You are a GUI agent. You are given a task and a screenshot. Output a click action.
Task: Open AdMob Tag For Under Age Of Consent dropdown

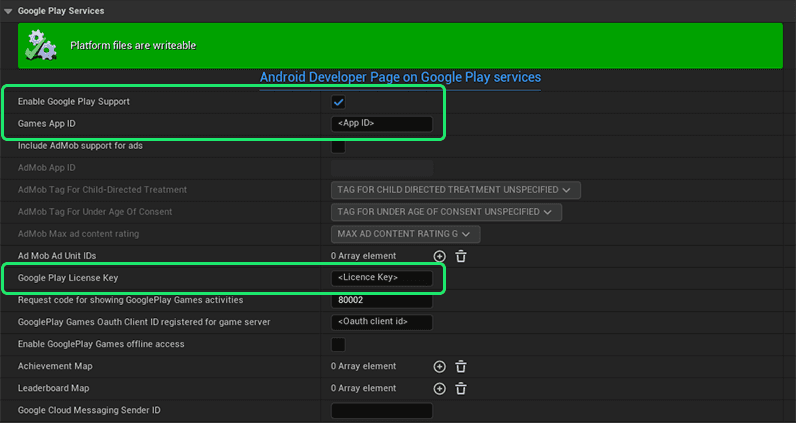pos(446,212)
